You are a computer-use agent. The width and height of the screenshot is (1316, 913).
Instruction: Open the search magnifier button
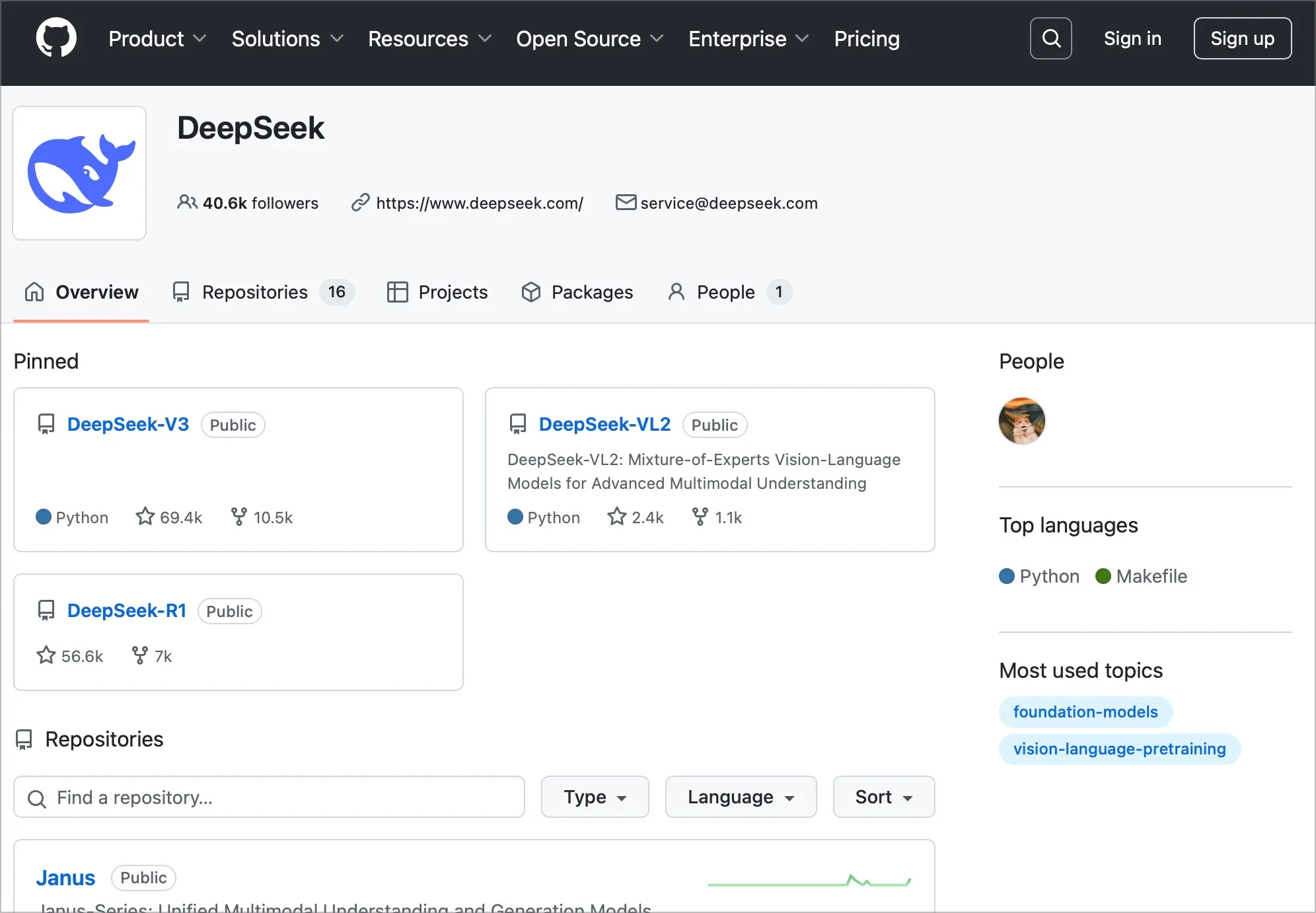point(1050,38)
